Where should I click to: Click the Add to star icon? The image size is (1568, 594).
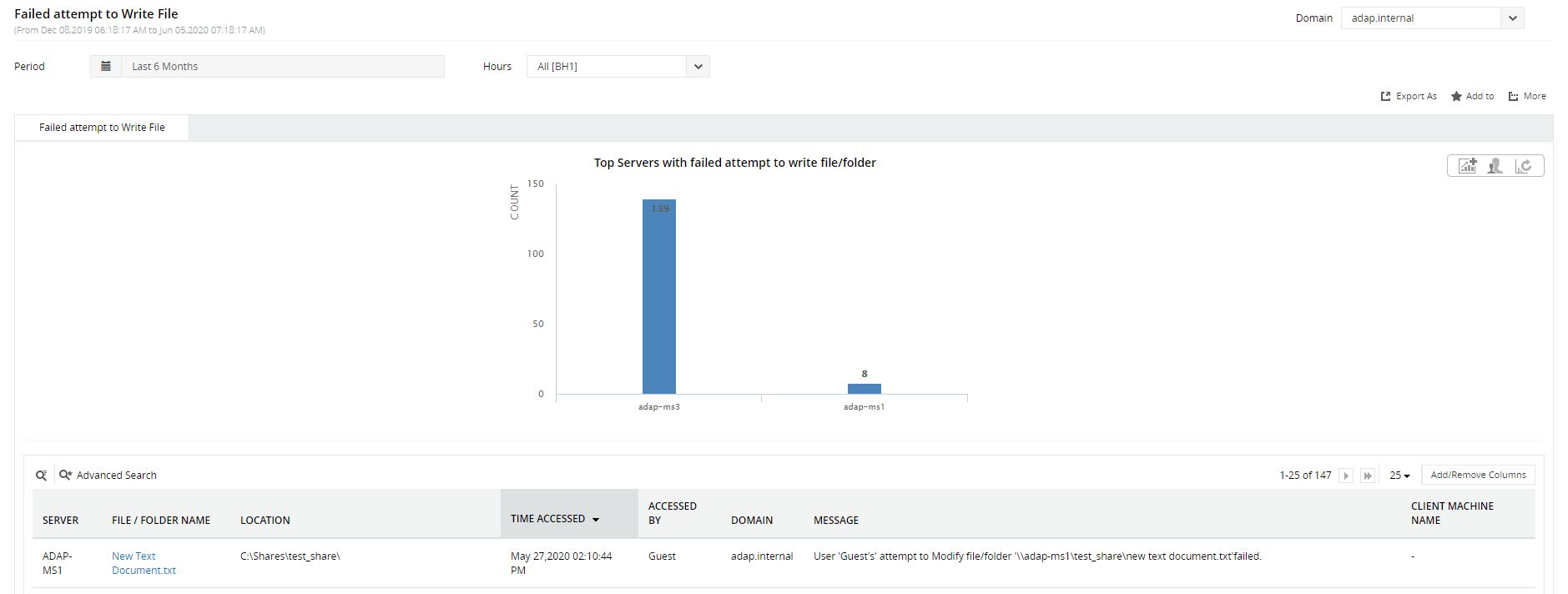point(1456,97)
